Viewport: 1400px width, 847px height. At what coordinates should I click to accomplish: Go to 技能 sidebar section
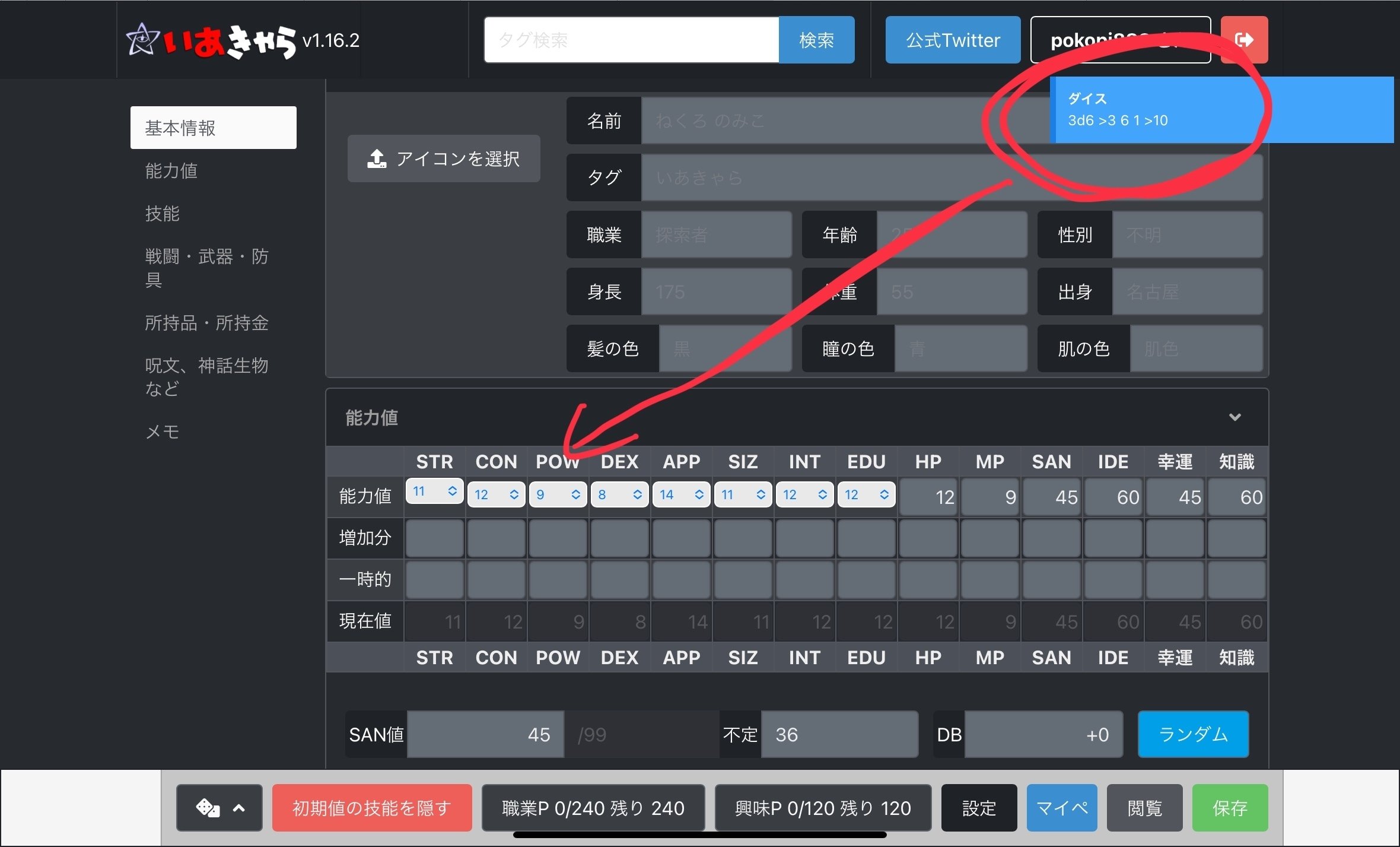click(x=214, y=213)
